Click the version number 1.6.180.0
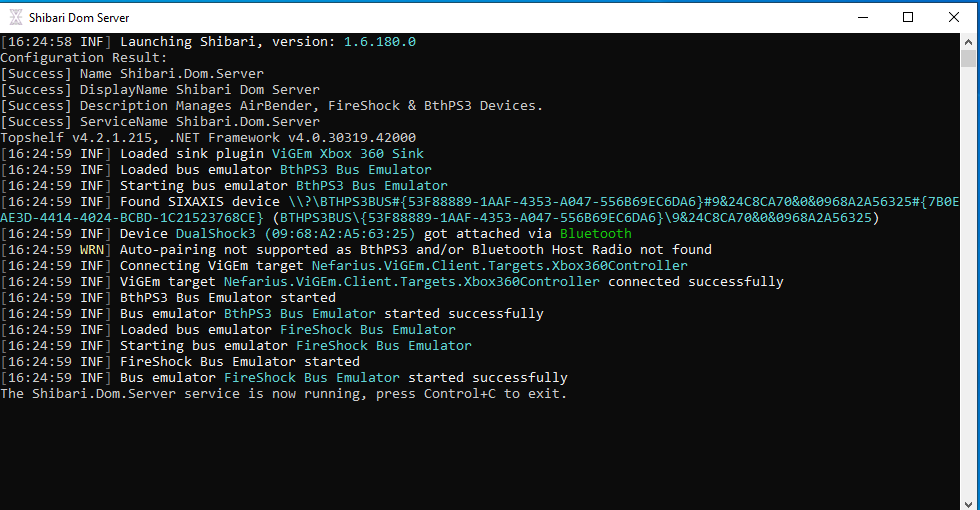The height and width of the screenshot is (510, 980). 379,42
